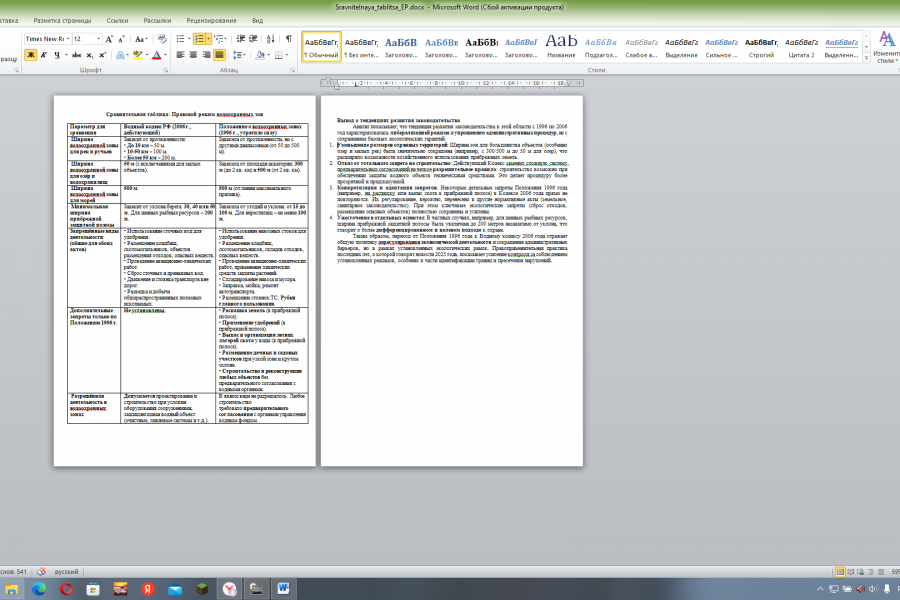Expand numbering library arrow
900x600 pixels.
tap(208, 38)
